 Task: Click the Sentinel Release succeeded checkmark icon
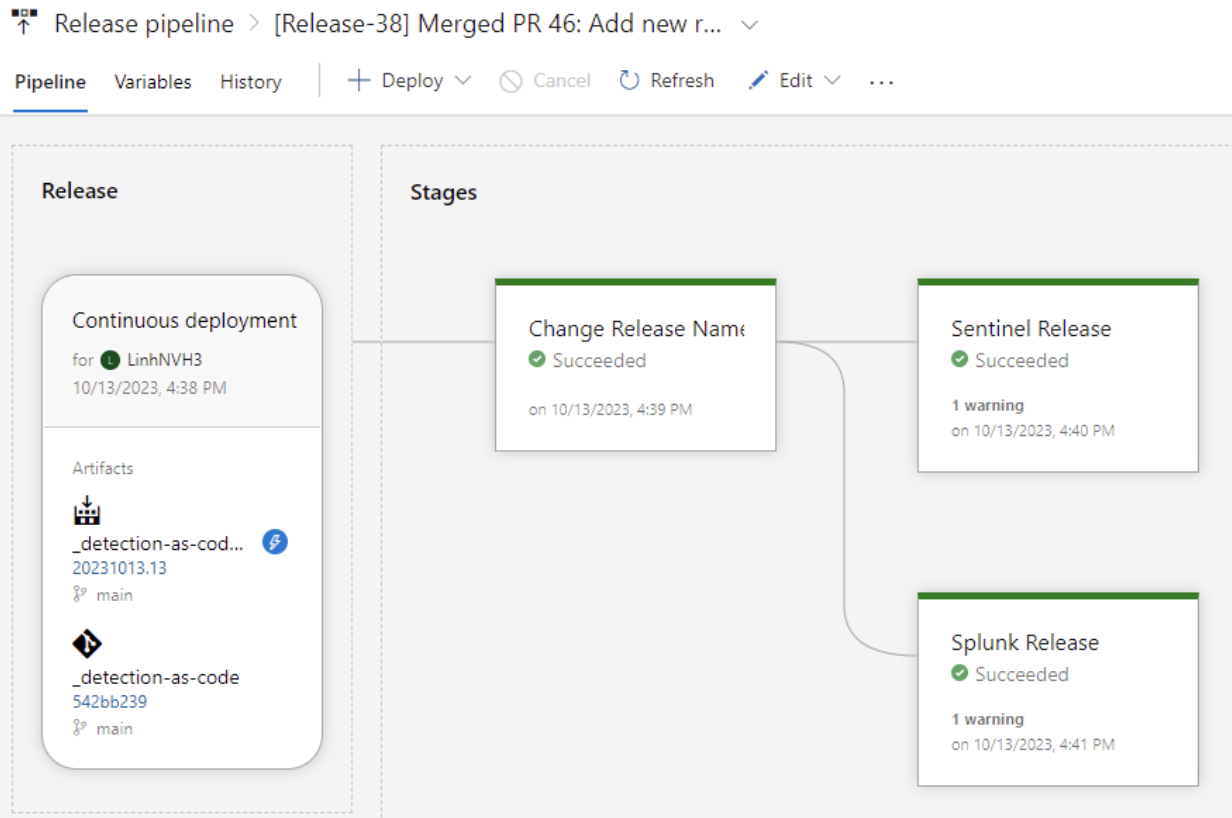coord(960,360)
